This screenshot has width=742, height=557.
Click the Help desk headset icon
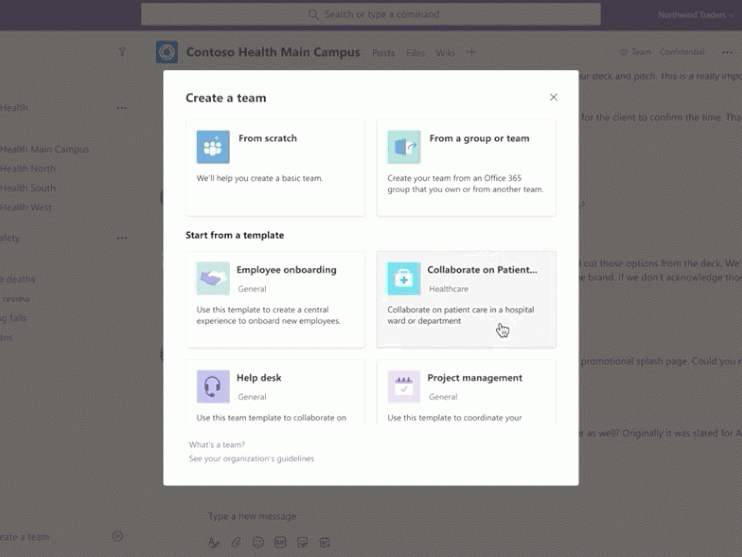coord(213,386)
